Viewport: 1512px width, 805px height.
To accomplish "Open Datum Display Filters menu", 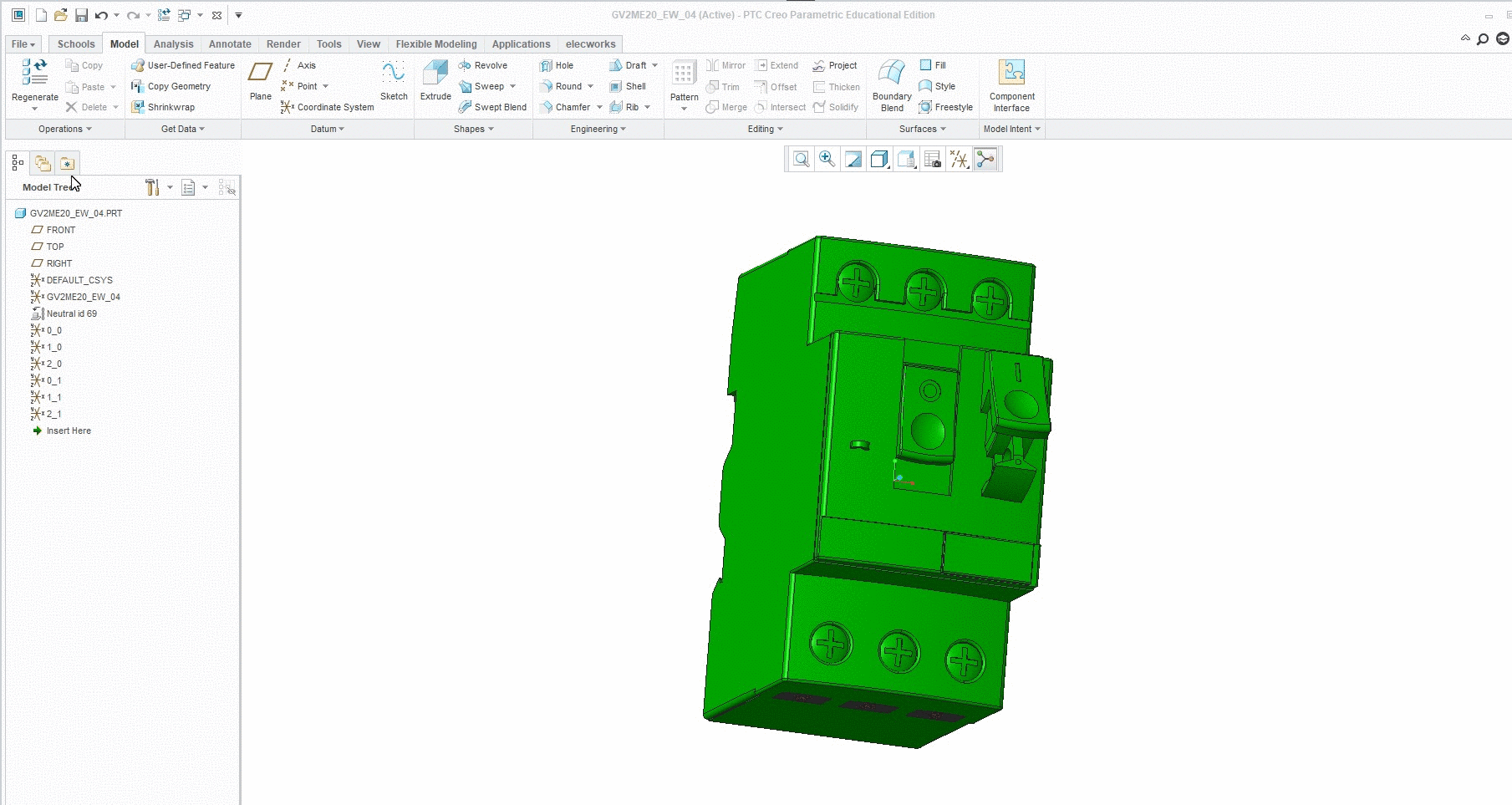I will (960, 159).
